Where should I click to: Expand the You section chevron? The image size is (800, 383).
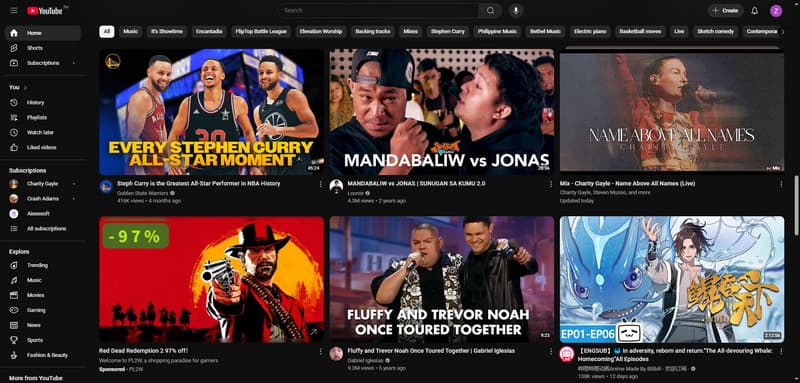coord(26,88)
